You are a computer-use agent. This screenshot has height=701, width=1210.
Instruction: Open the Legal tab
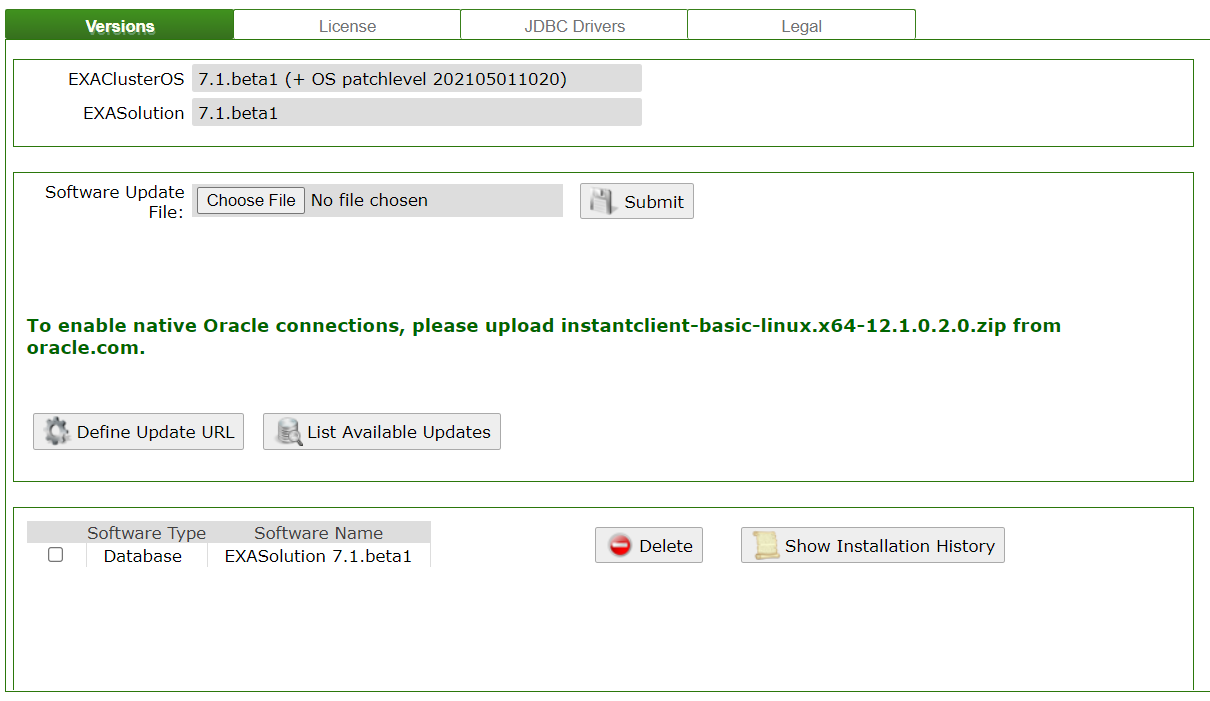click(801, 26)
